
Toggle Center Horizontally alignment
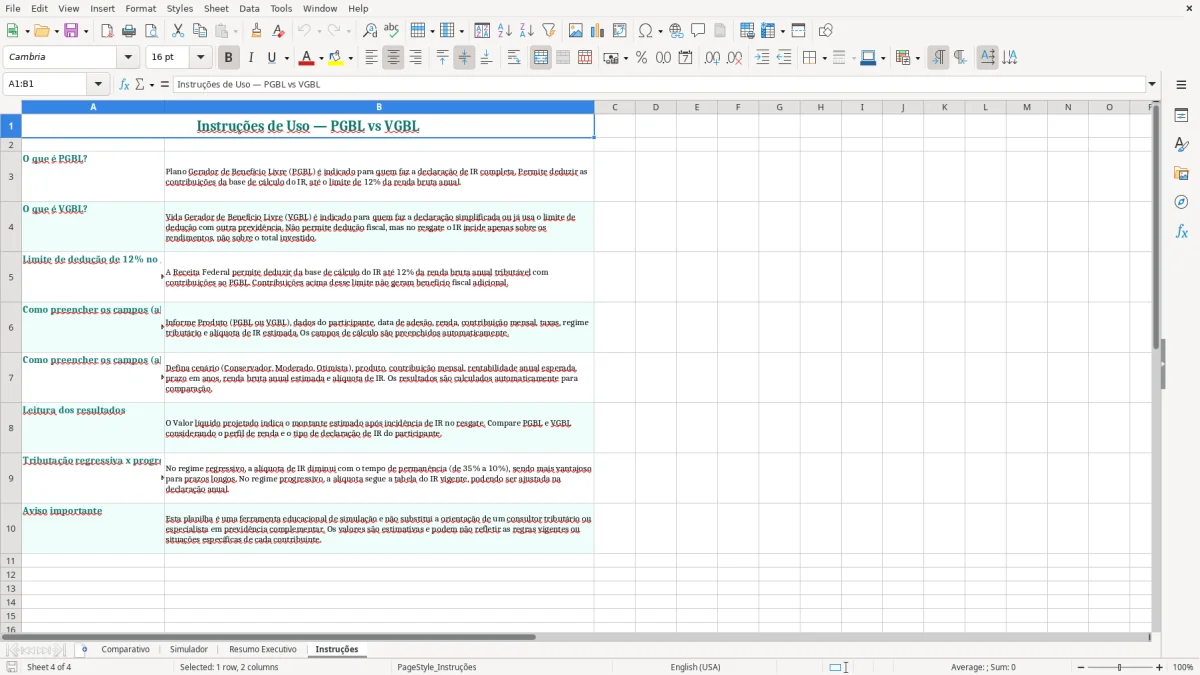pos(393,58)
